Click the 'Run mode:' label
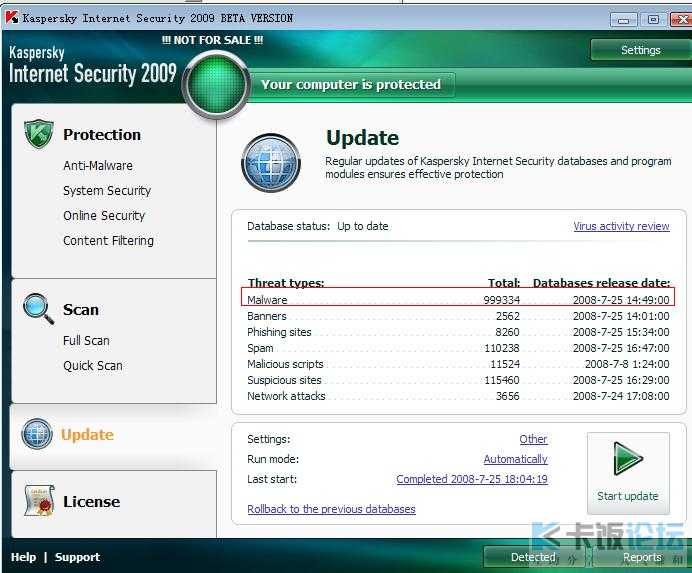 click(273, 459)
